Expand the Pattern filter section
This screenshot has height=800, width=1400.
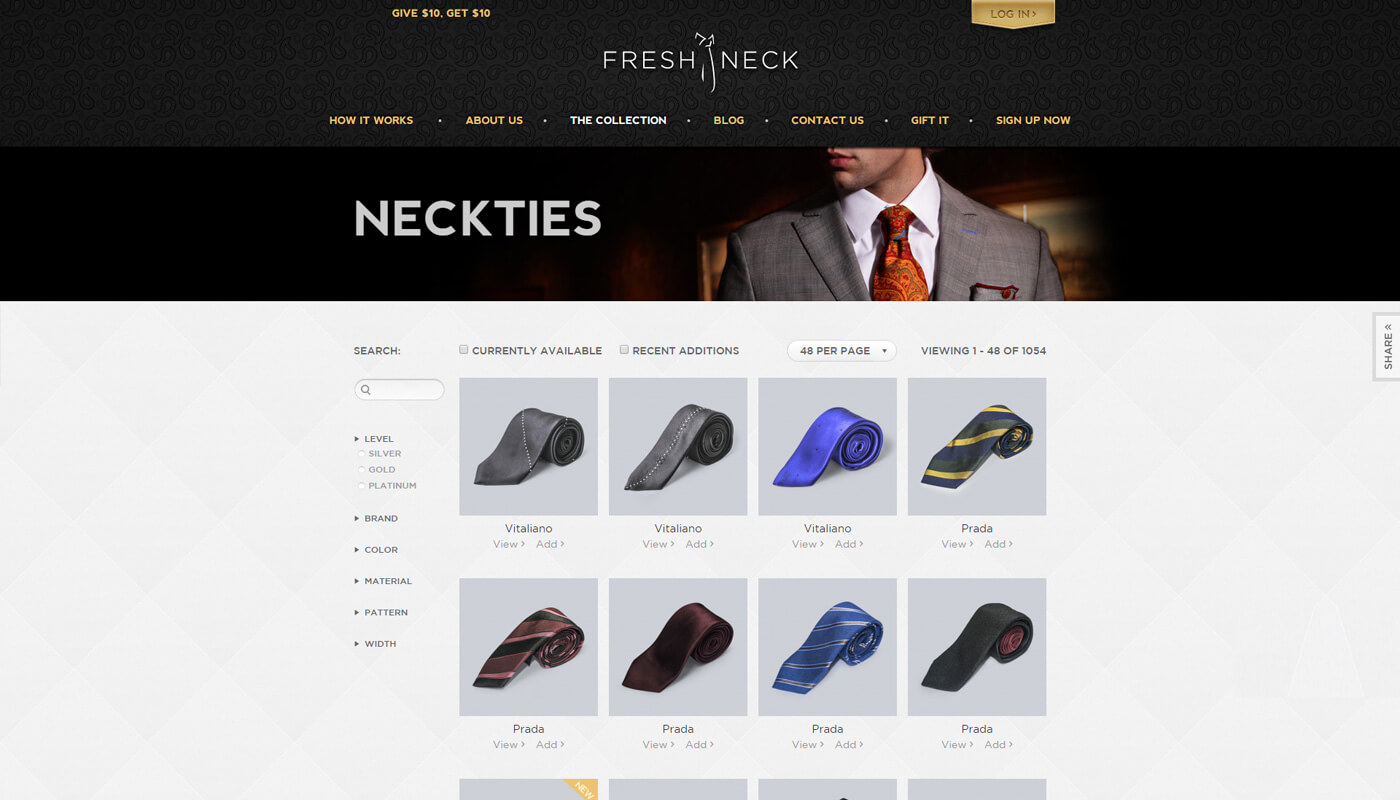coord(381,612)
